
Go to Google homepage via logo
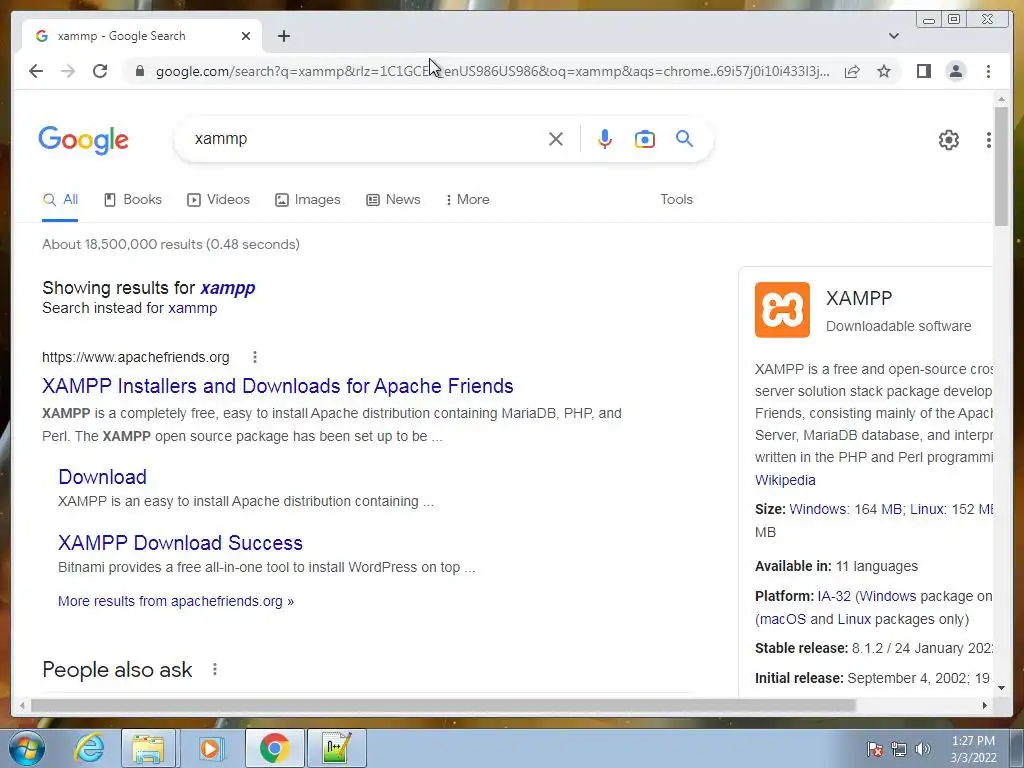[84, 140]
